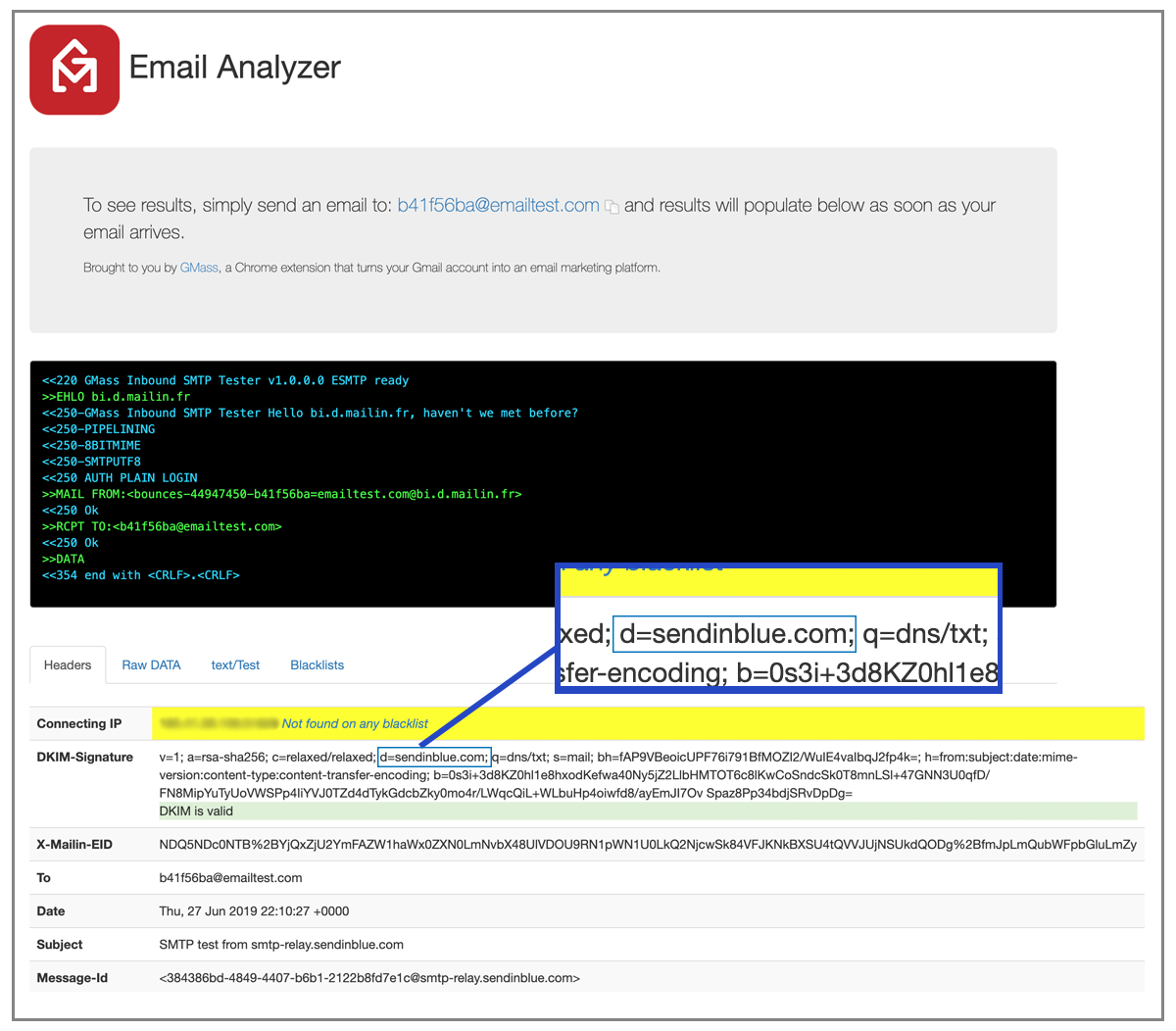Switch to the Raw DATA tab
Viewport: 1176px width, 1031px height.
151,664
